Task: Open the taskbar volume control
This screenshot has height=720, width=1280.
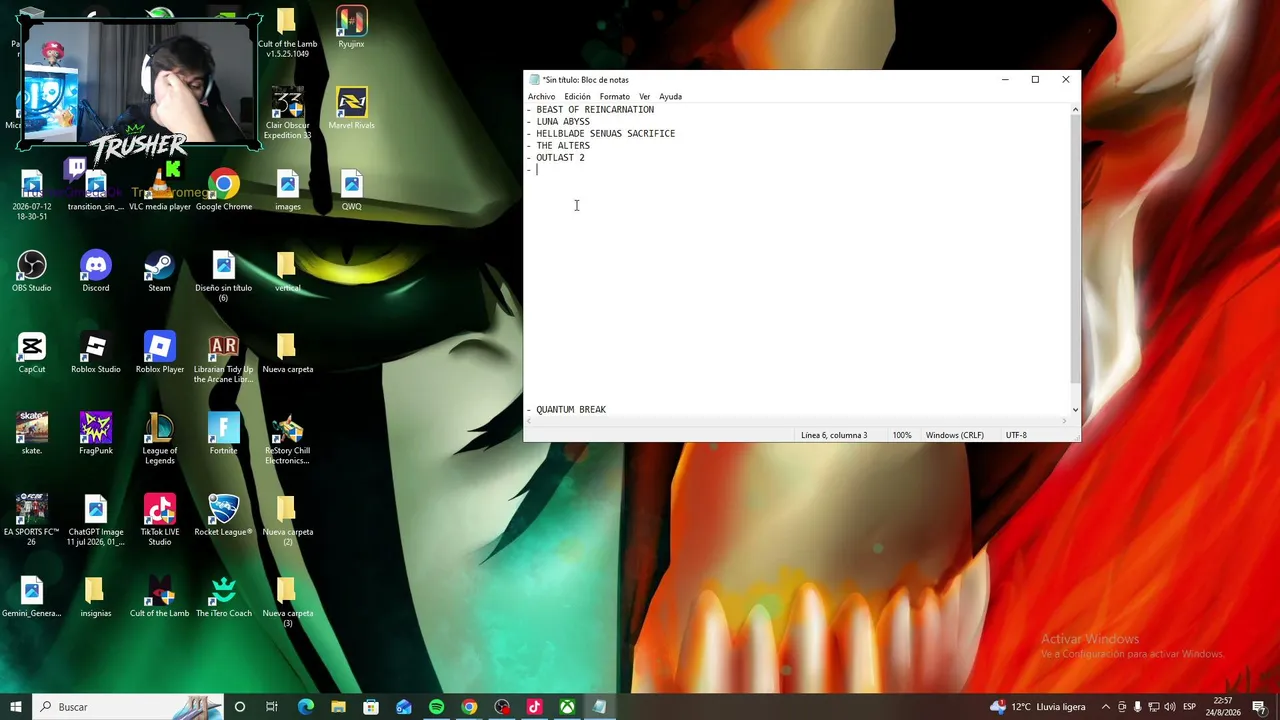Action: 1169,707
